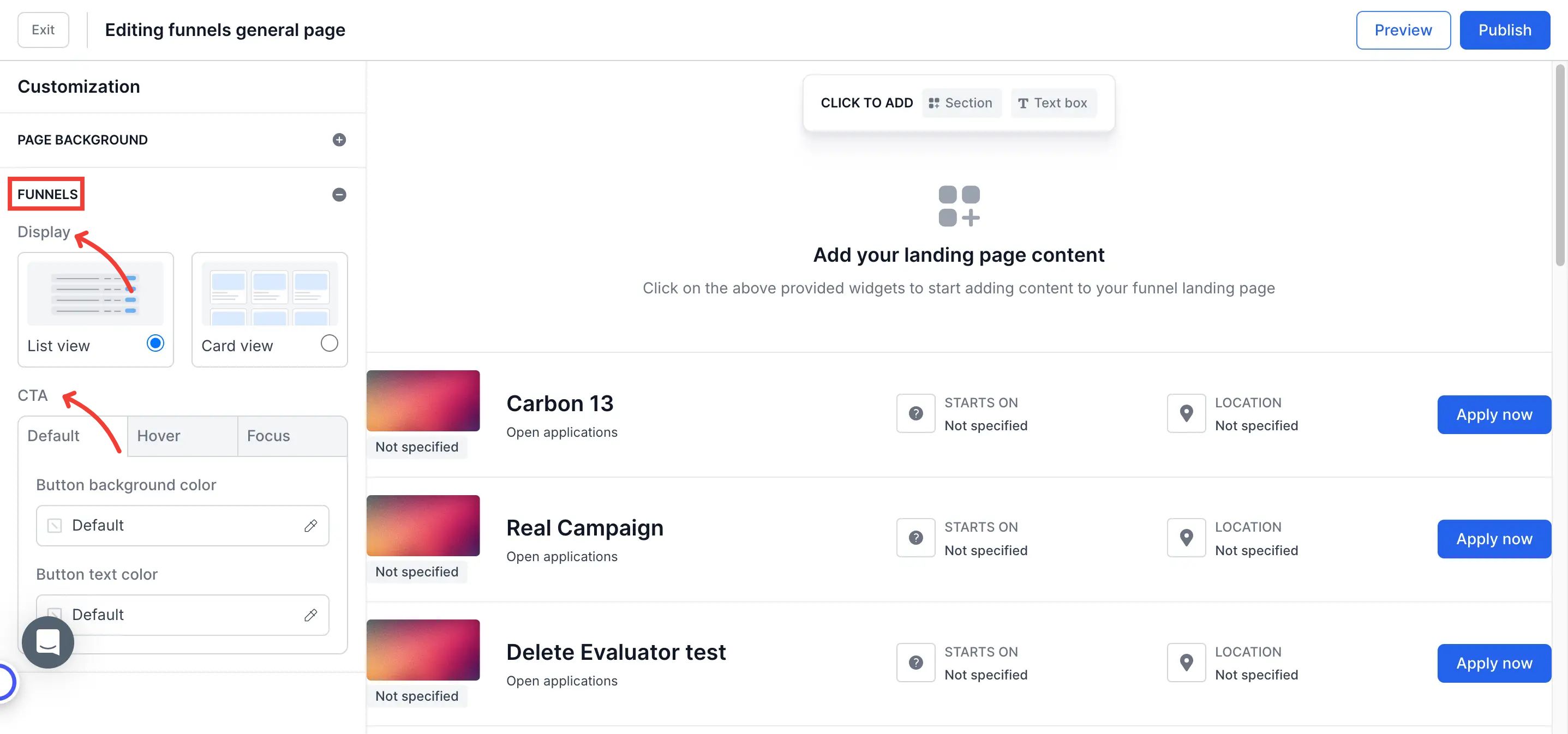The width and height of the screenshot is (1568, 734).
Task: Click the starts-on question icon for Carbon 13
Action: click(x=915, y=413)
